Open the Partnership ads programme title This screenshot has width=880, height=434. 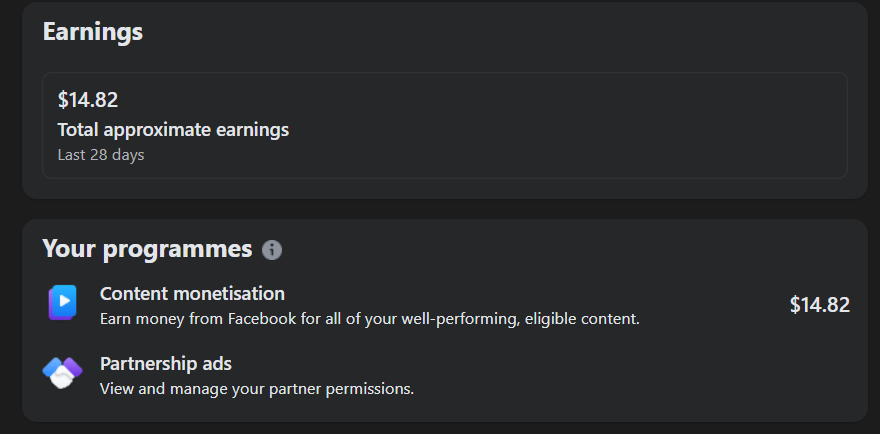point(165,363)
